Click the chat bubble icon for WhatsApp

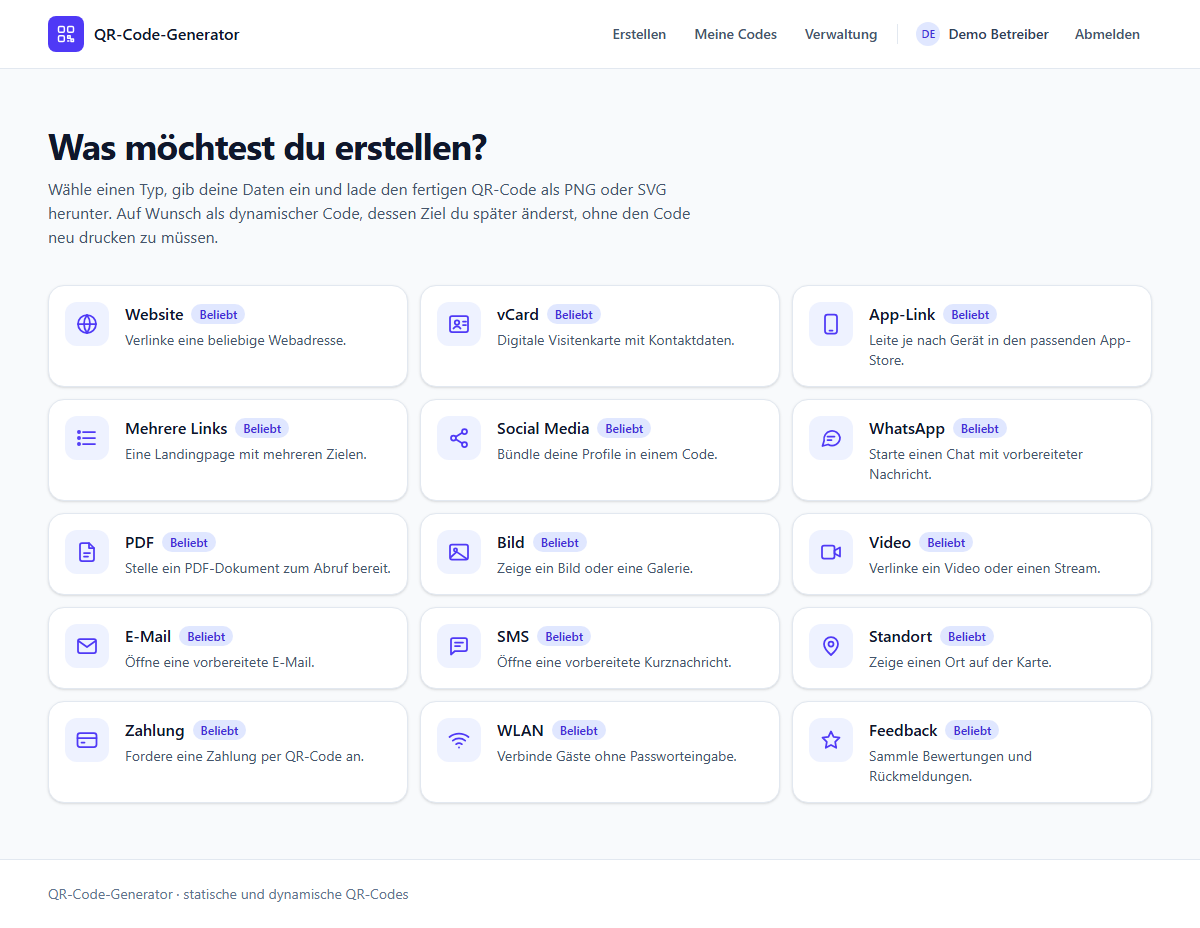click(x=831, y=438)
